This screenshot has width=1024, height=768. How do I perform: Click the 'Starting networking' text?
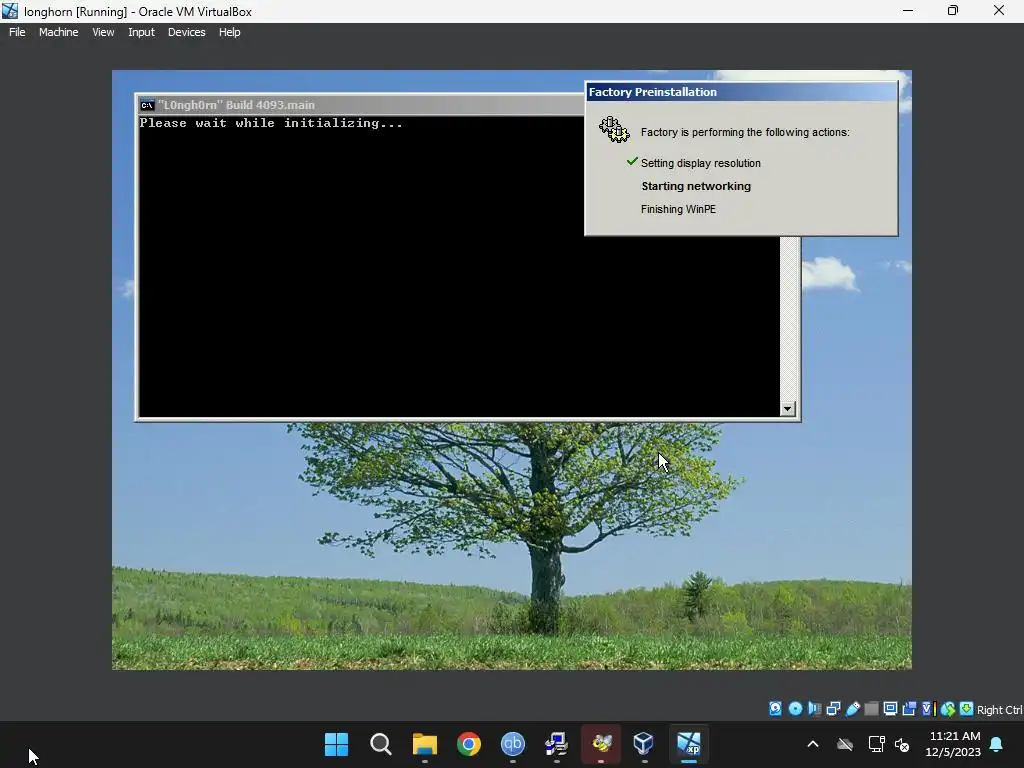696,186
